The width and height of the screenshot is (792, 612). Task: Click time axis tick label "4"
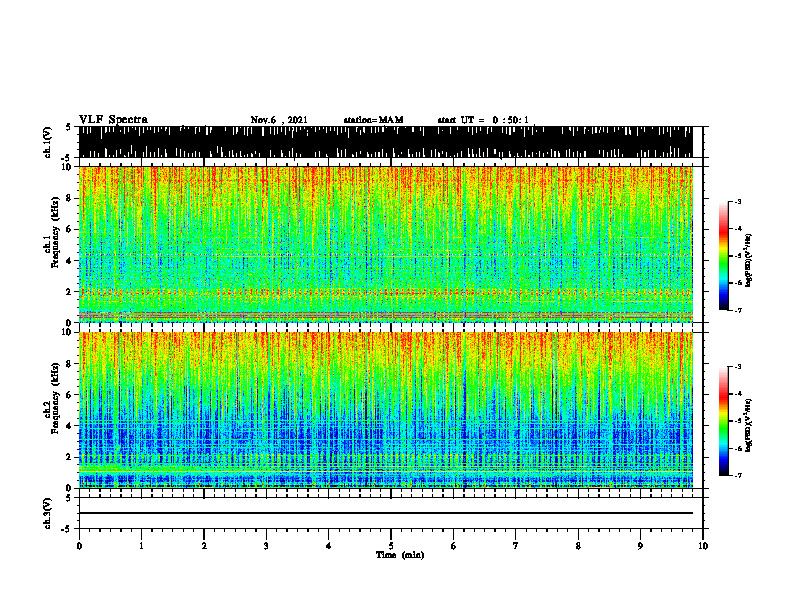329,546
